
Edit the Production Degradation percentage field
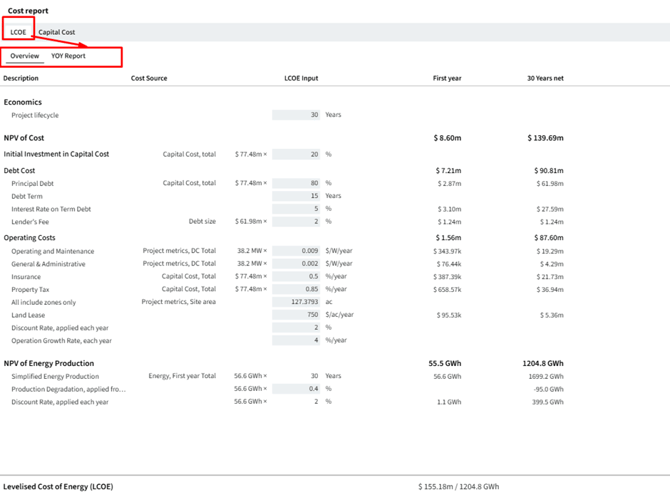coord(296,389)
